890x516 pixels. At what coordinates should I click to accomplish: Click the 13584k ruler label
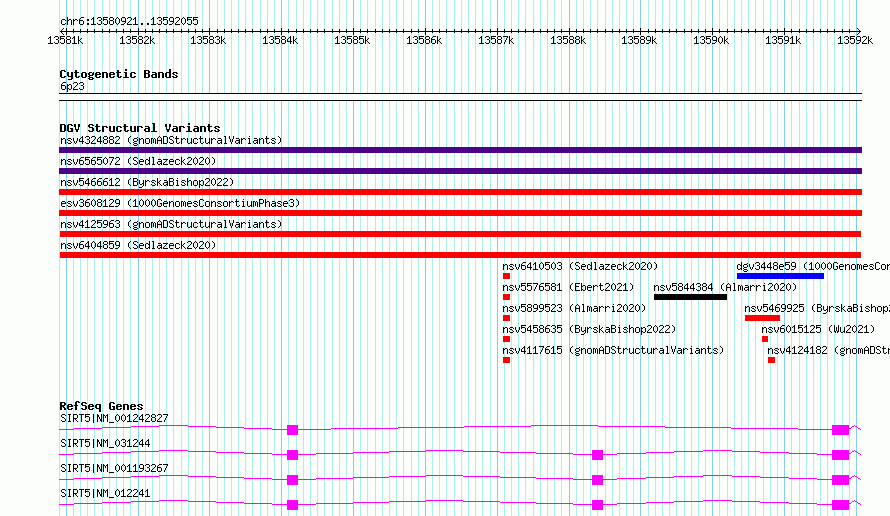280,40
